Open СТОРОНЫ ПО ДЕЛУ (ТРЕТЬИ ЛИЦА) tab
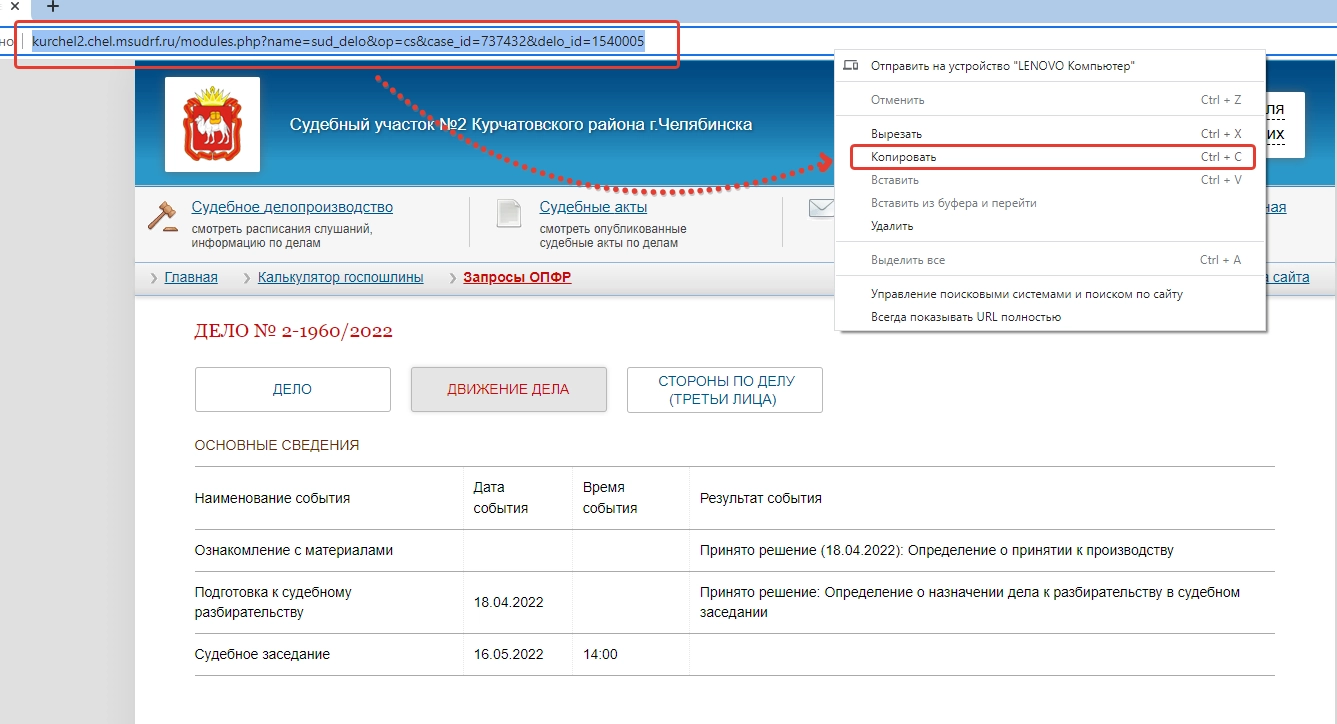The width and height of the screenshot is (1337, 724). 725,390
